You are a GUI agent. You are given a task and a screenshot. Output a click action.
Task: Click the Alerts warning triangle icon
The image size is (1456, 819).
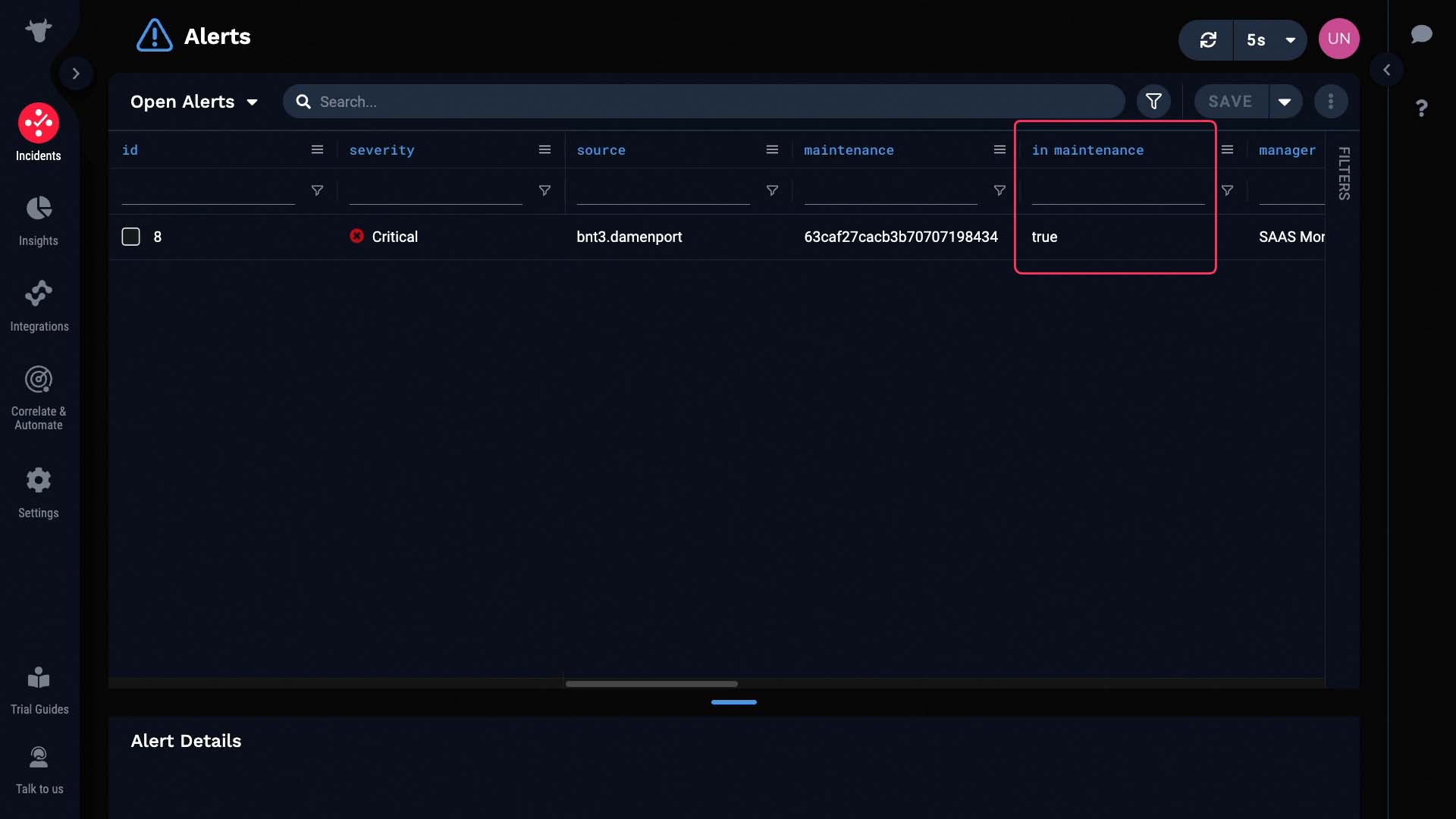[x=155, y=36]
